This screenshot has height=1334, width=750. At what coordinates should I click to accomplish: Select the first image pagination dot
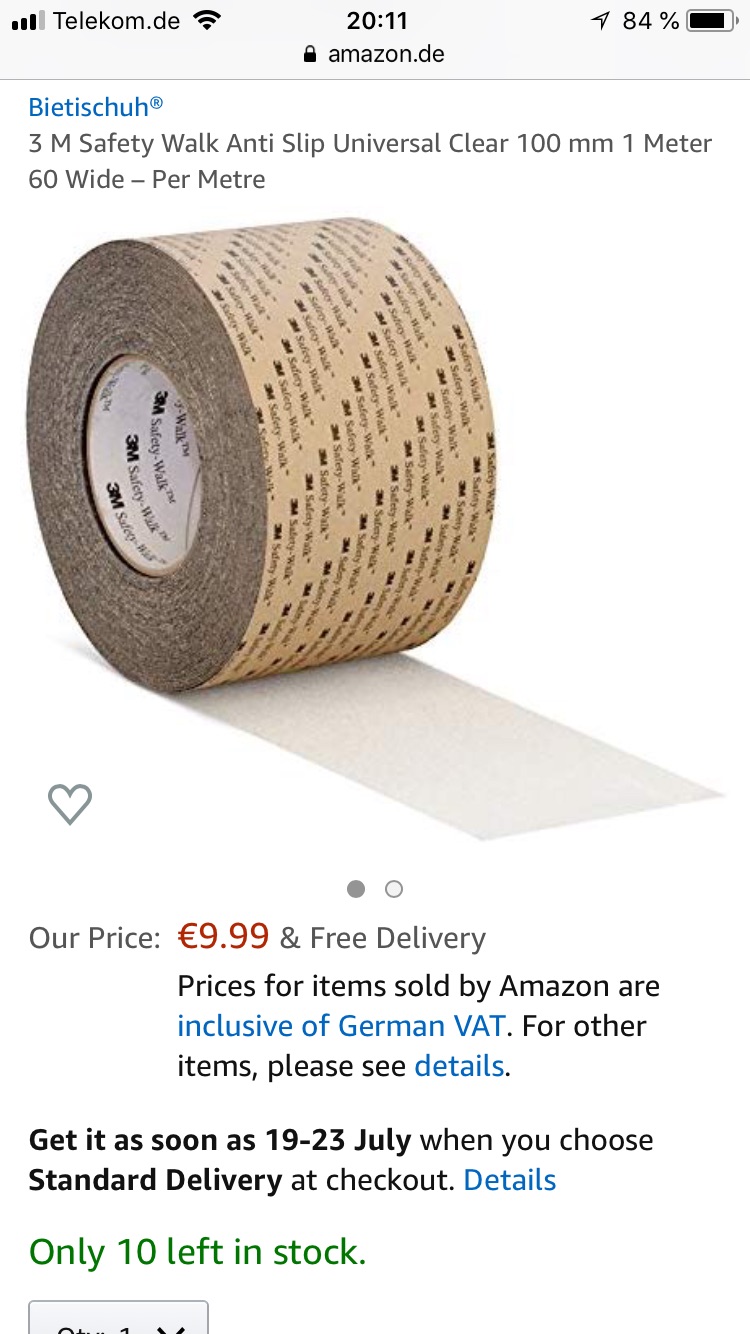click(x=356, y=888)
